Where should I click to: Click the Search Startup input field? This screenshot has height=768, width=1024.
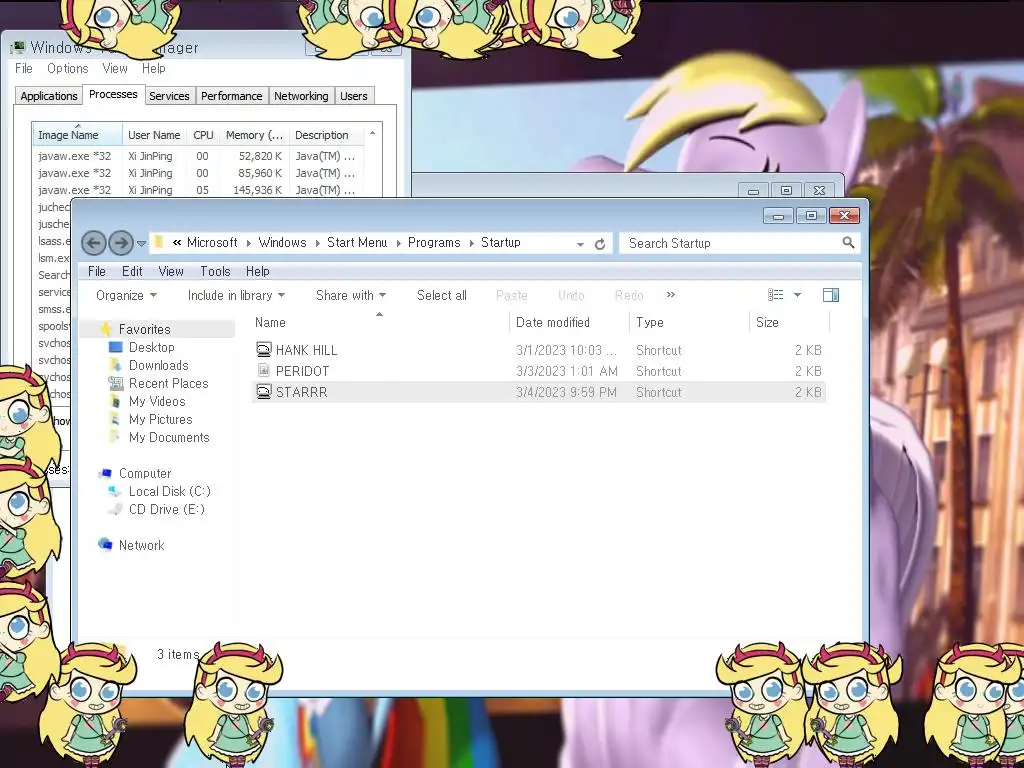tap(731, 244)
